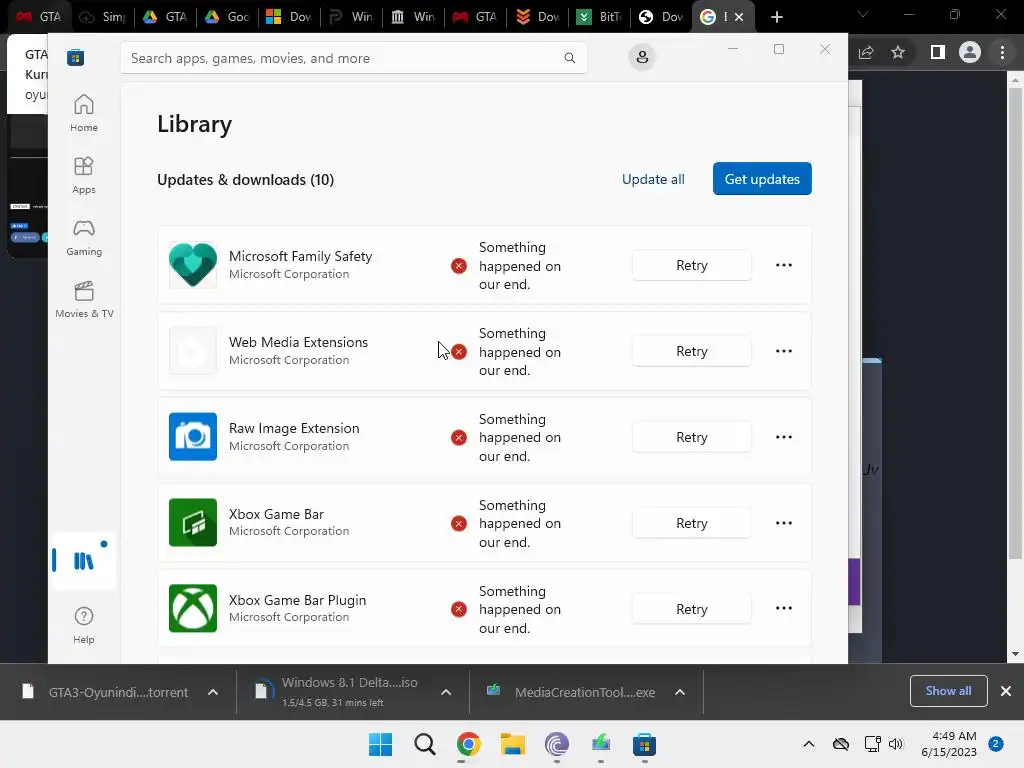Expand options for GTA3 torrent download

pos(213,692)
